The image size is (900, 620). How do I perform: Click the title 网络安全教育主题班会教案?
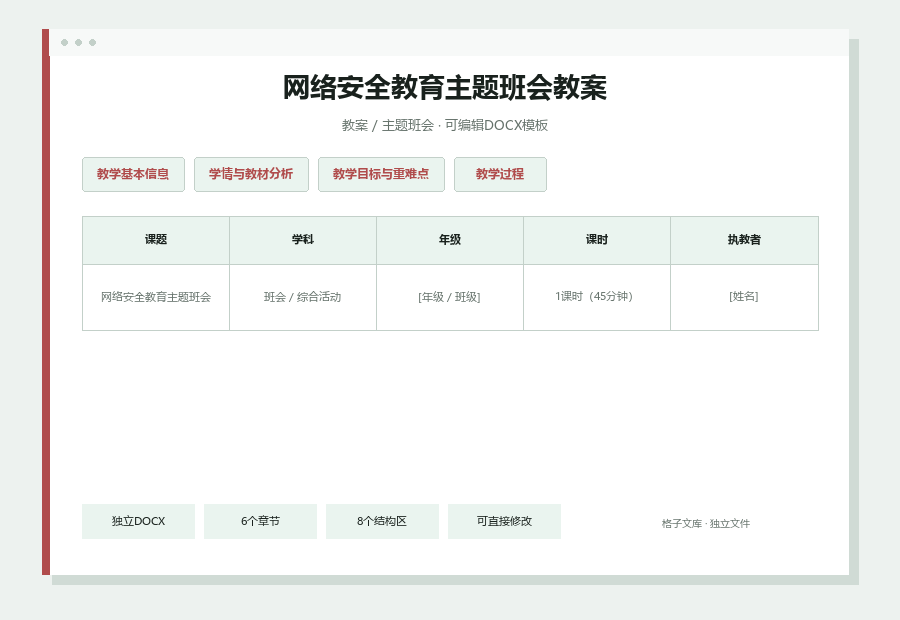pyautogui.click(x=445, y=88)
